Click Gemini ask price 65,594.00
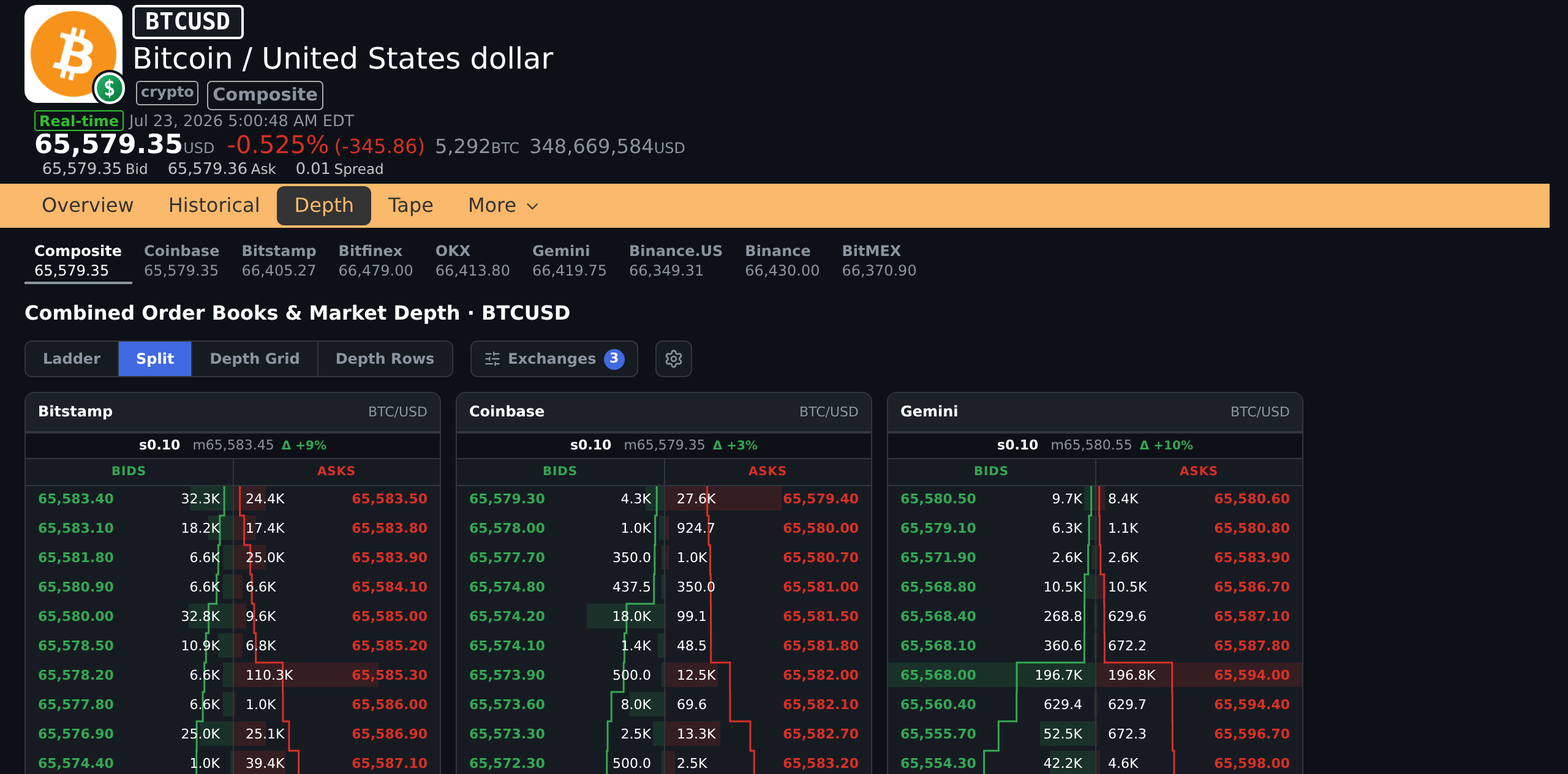The height and width of the screenshot is (774, 1568). pyautogui.click(x=1252, y=675)
